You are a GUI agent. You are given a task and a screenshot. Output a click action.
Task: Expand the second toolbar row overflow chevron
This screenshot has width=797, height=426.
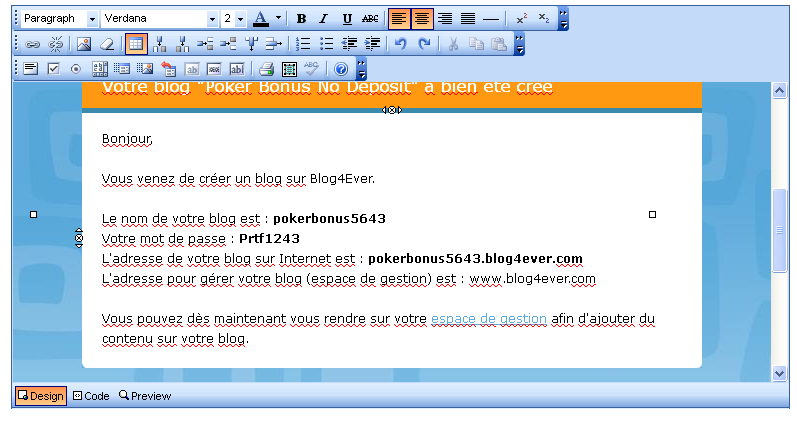click(519, 44)
